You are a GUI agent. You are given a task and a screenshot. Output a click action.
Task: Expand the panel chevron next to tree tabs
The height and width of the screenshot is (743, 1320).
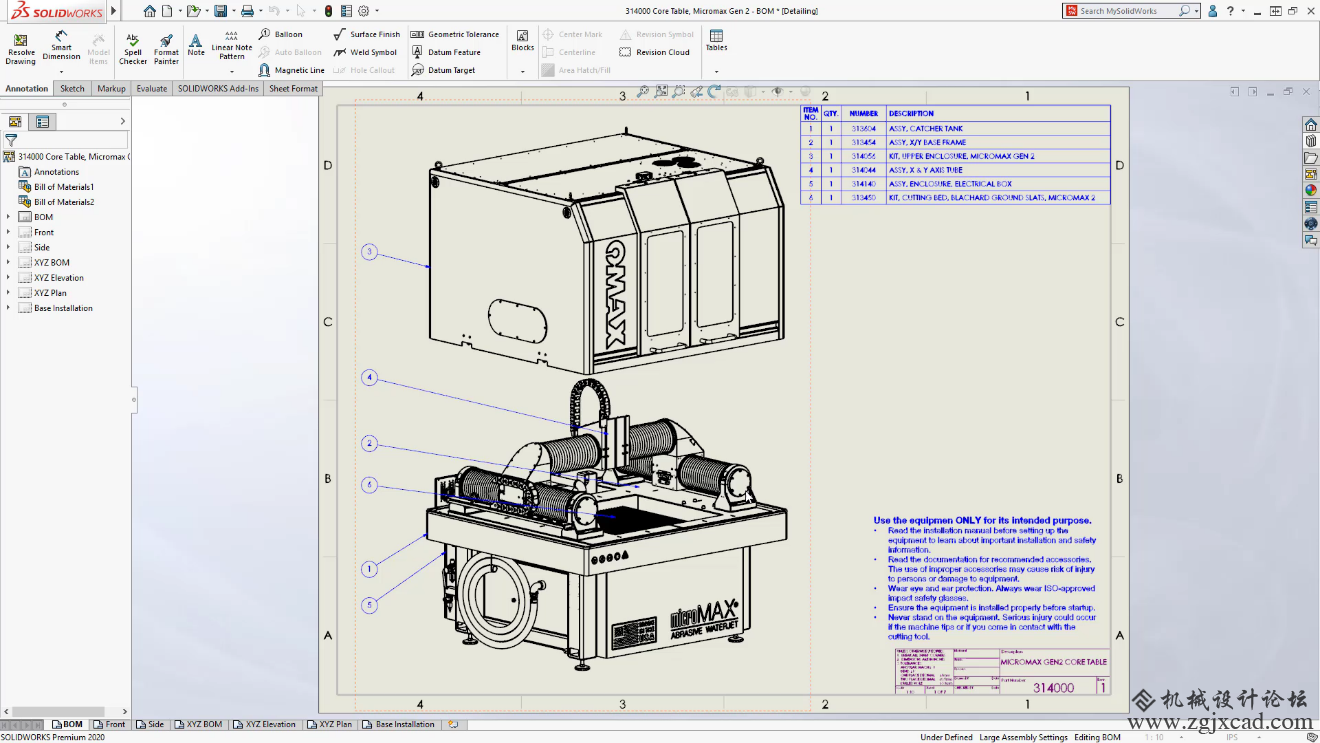tap(123, 121)
